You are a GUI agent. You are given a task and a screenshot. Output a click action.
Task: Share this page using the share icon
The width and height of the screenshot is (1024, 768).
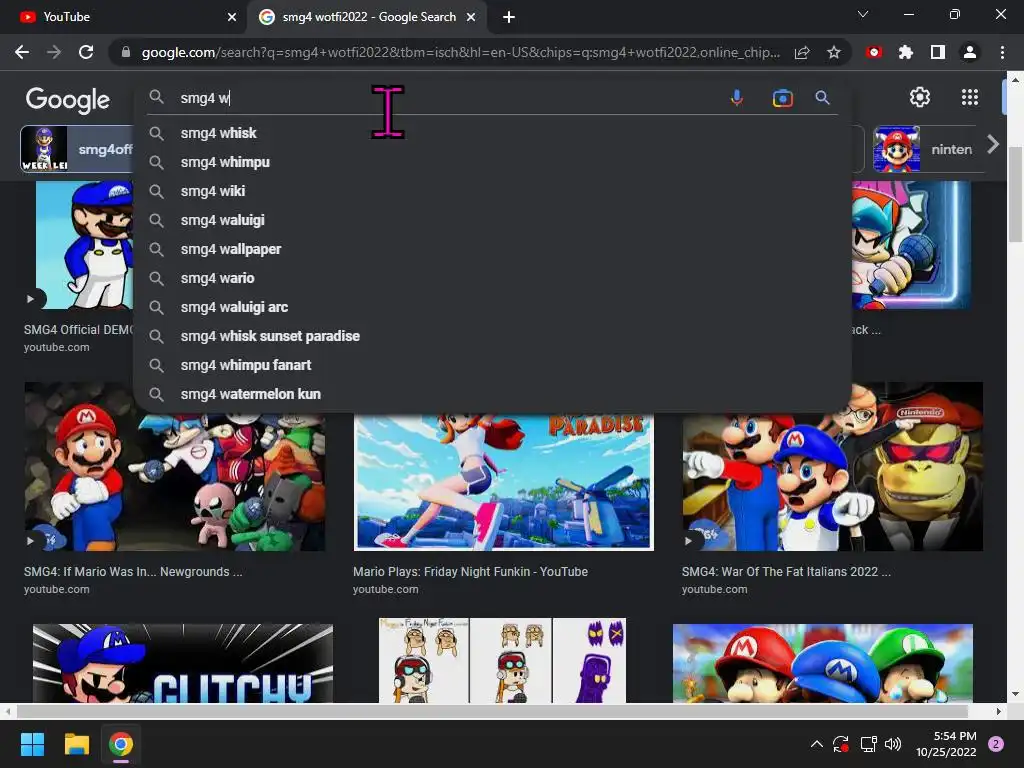click(x=802, y=52)
